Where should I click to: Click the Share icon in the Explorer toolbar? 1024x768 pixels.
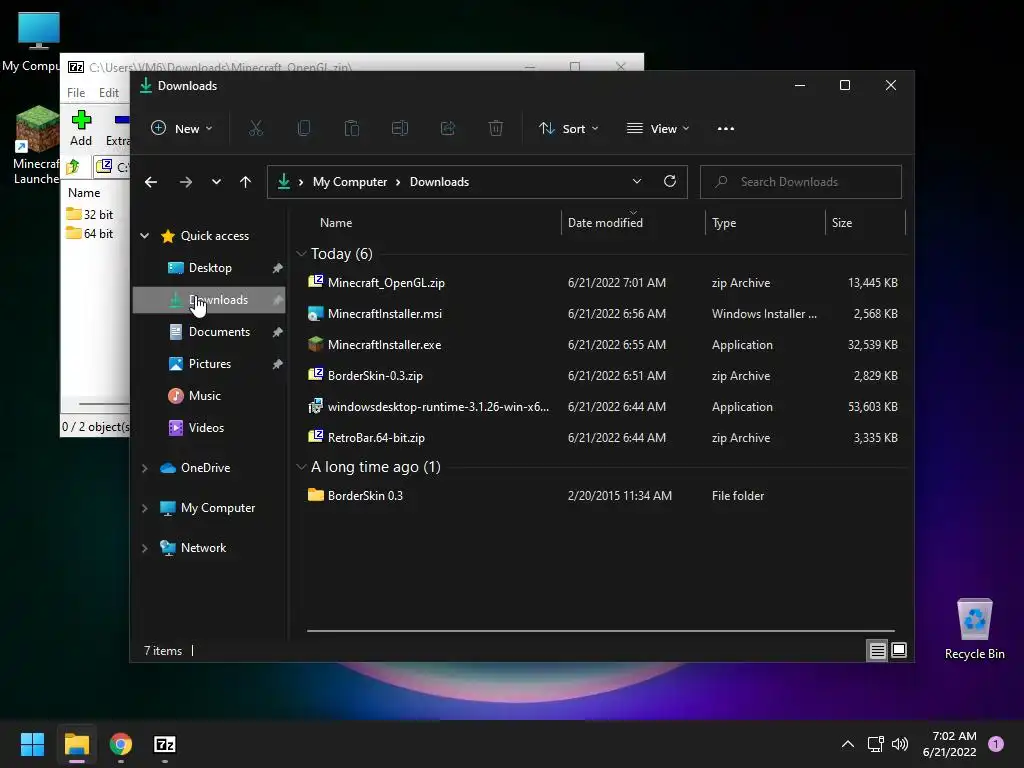pyautogui.click(x=448, y=129)
